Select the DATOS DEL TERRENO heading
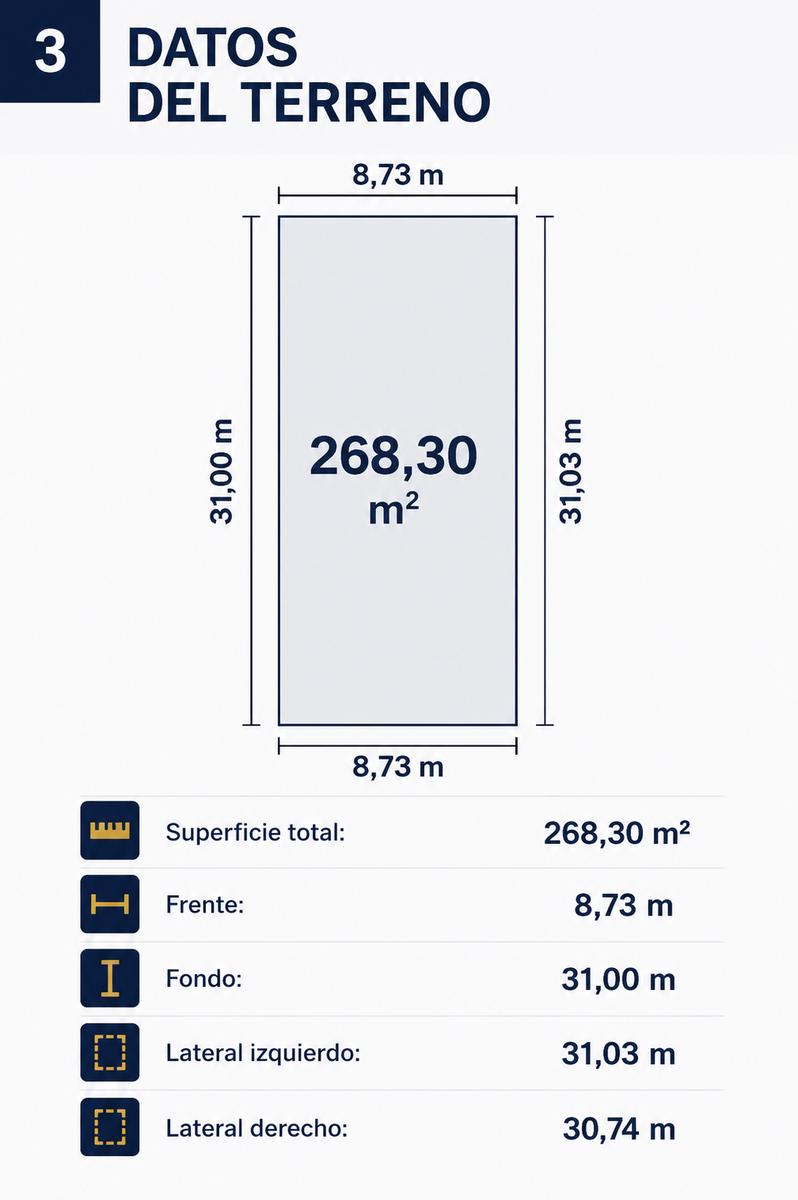The image size is (798, 1200). (x=309, y=75)
